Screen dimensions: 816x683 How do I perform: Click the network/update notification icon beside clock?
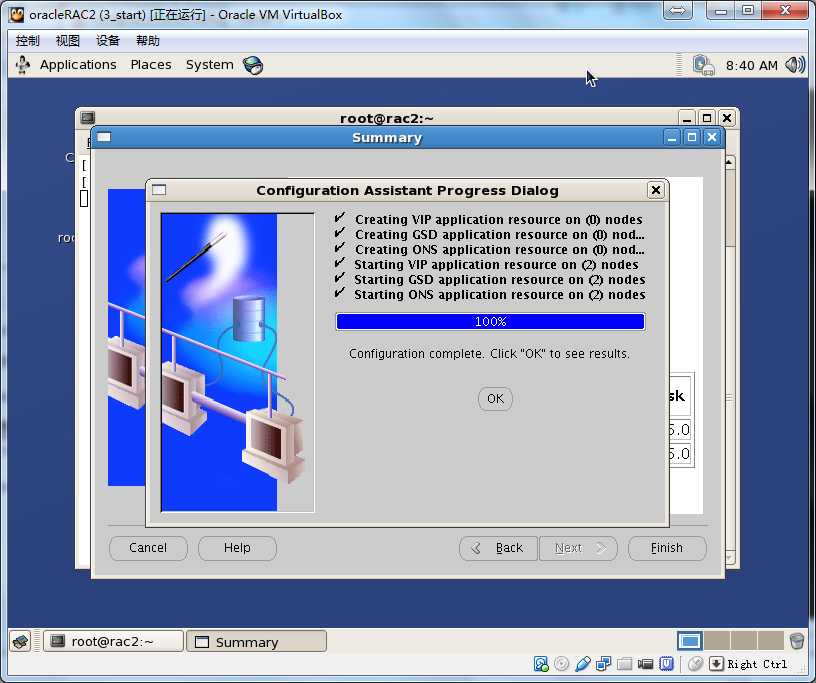pyautogui.click(x=704, y=66)
